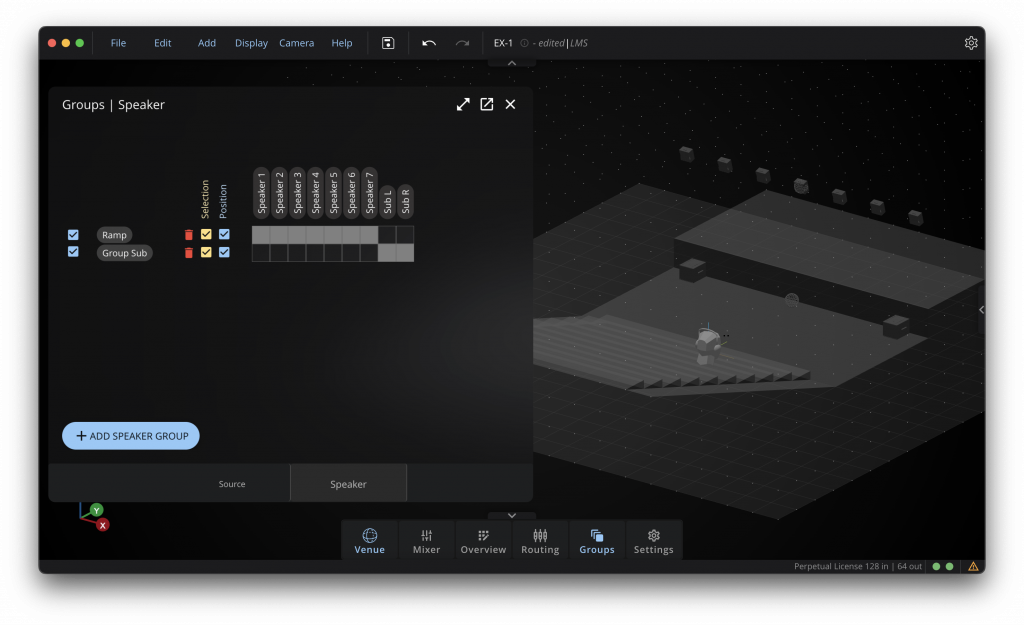
Task: Open the Groups view
Action: click(597, 541)
